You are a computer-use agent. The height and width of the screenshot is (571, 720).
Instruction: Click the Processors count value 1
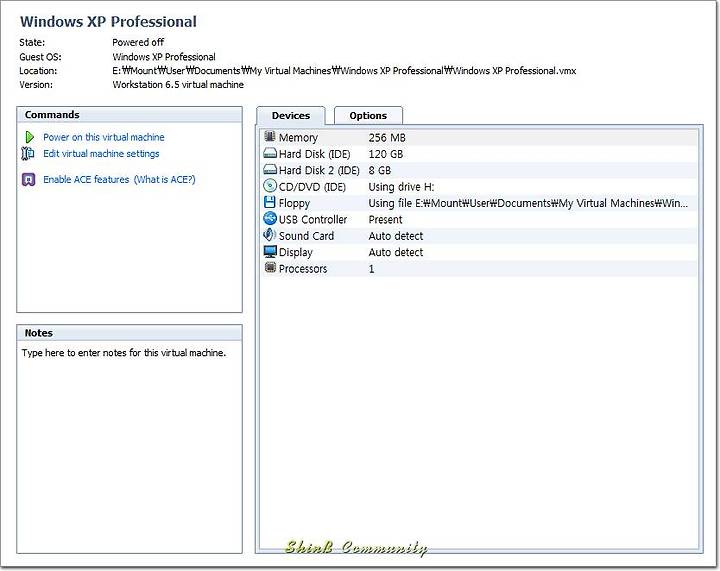(371, 269)
